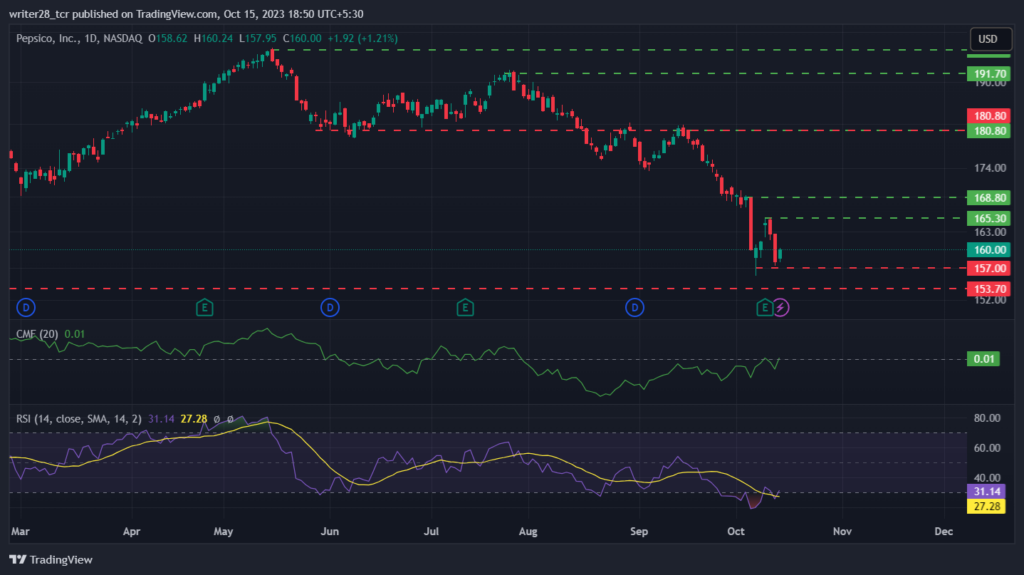The image size is (1024, 575).
Task: Click the green 0.01 CMF axis label
Action: point(984,359)
